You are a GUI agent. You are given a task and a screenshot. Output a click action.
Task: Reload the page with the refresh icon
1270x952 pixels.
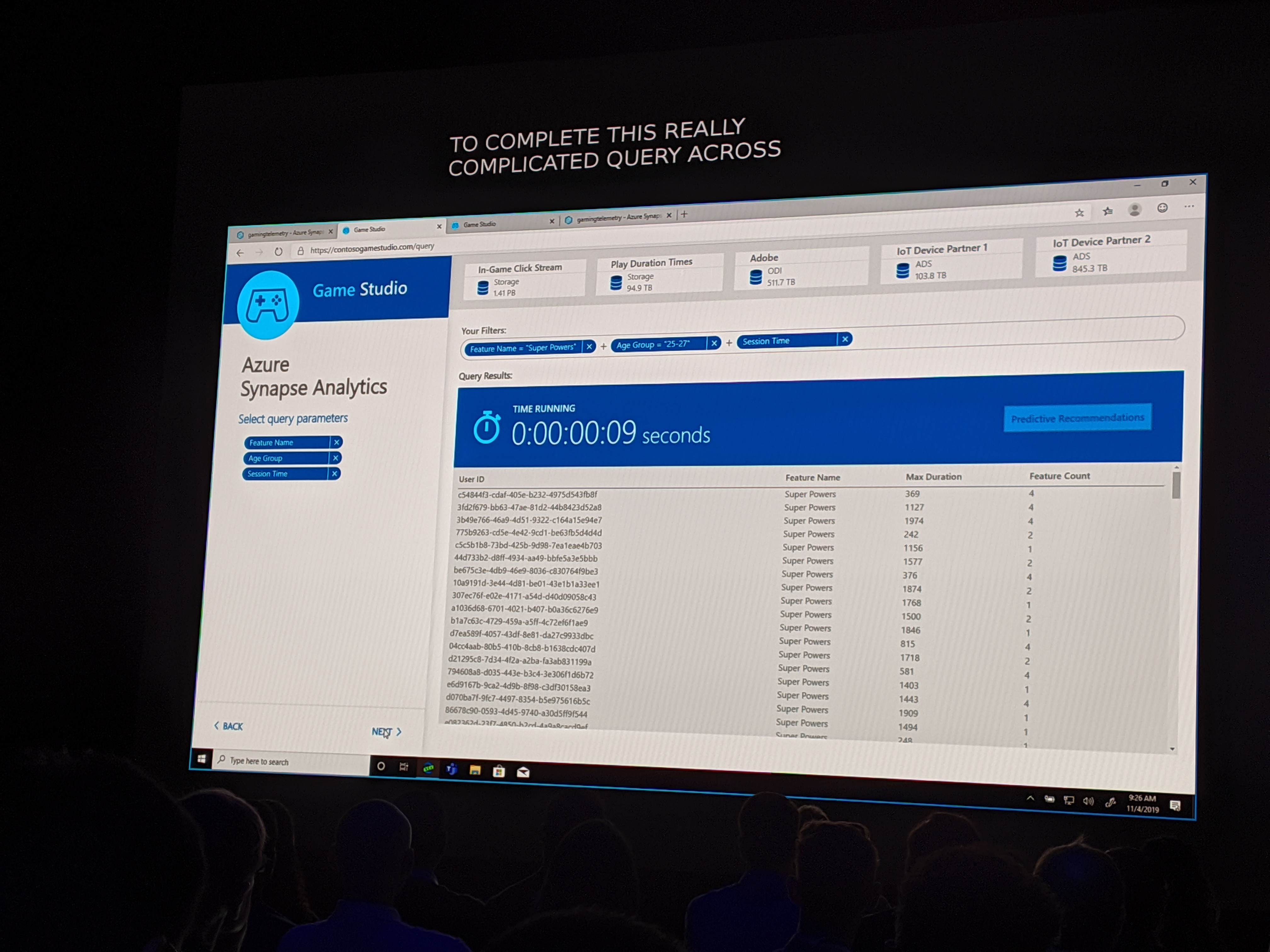(x=278, y=251)
